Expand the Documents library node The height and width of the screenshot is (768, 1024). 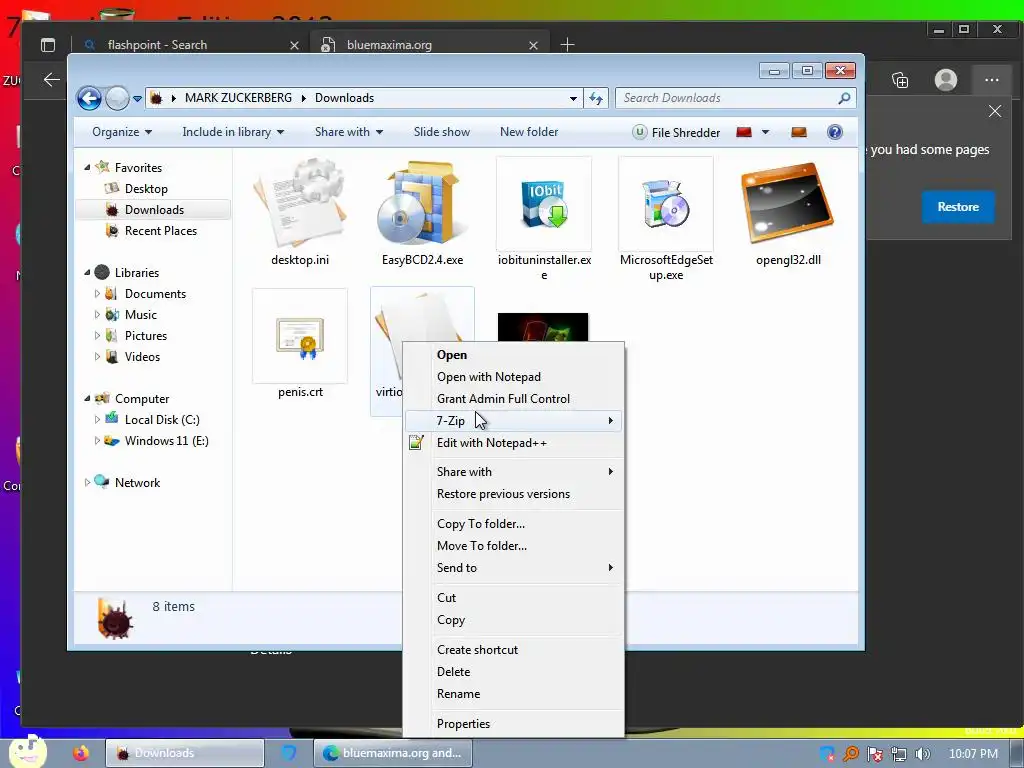[x=97, y=294]
